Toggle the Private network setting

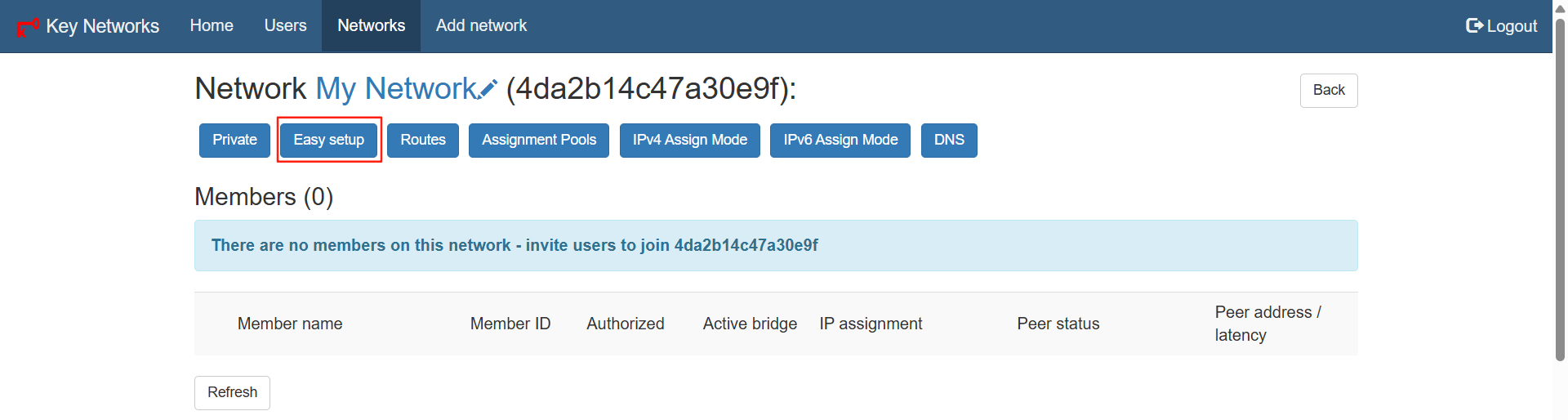click(x=234, y=140)
